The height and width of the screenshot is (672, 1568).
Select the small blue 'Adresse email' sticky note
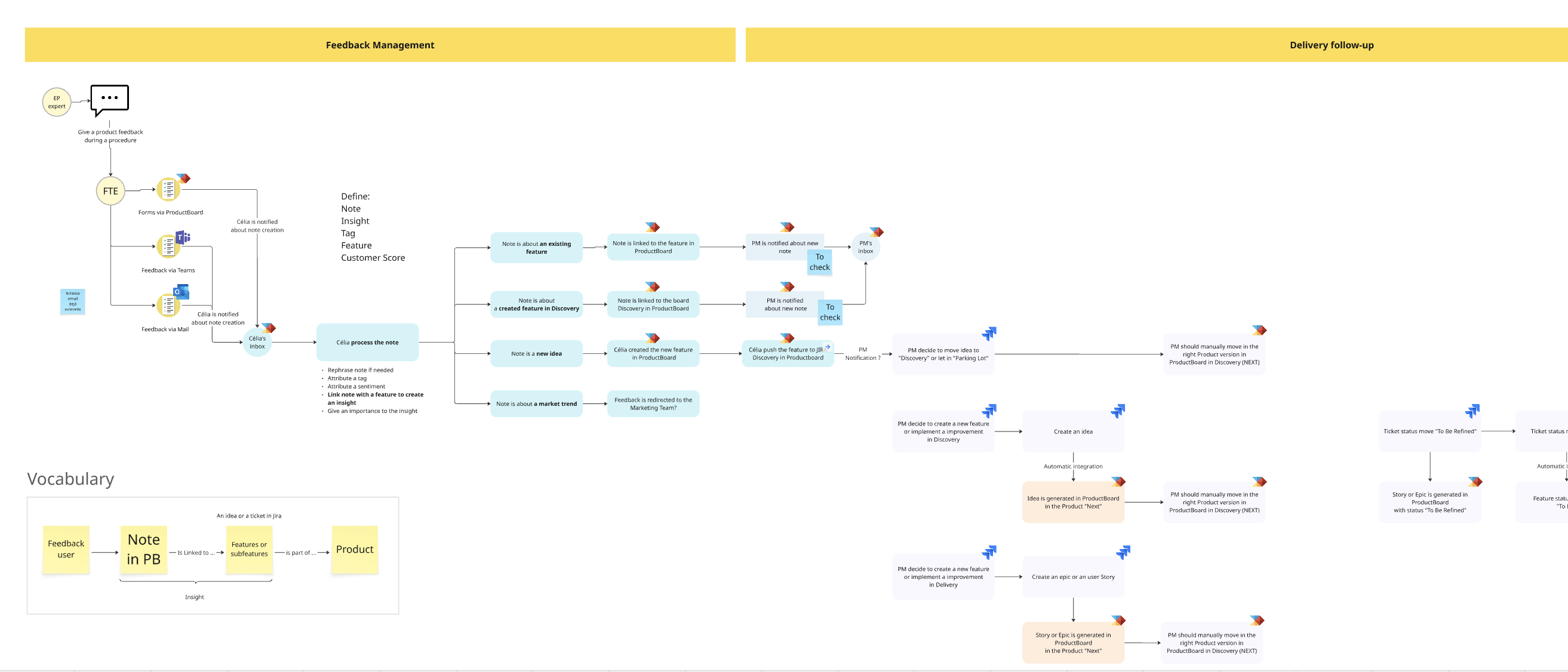(72, 301)
